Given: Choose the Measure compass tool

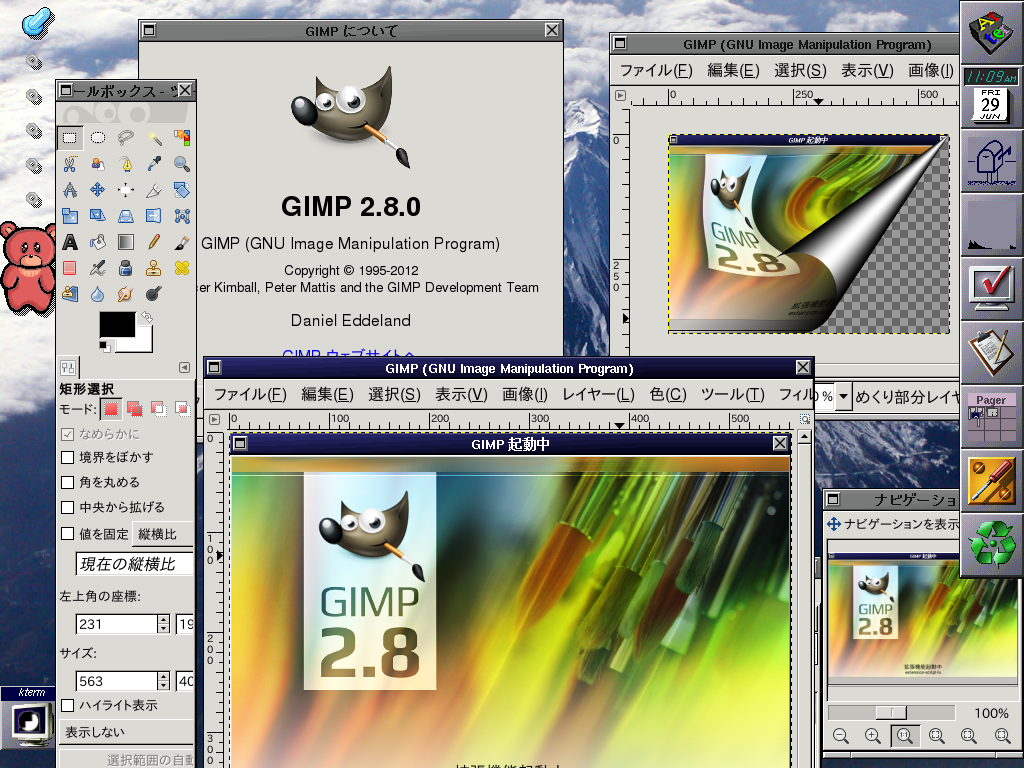Looking at the screenshot, I should [x=69, y=189].
